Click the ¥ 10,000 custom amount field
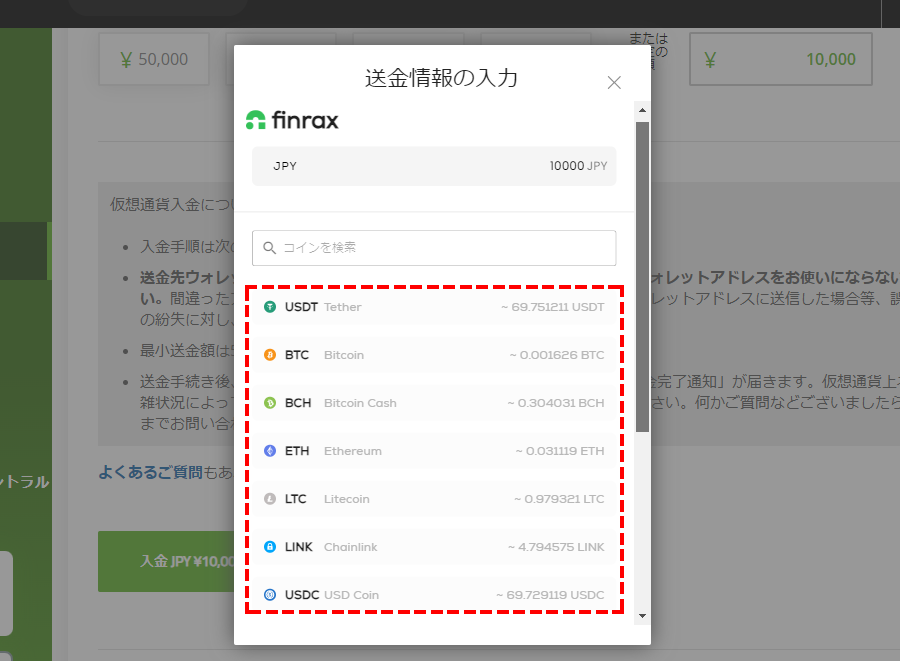 tap(781, 59)
